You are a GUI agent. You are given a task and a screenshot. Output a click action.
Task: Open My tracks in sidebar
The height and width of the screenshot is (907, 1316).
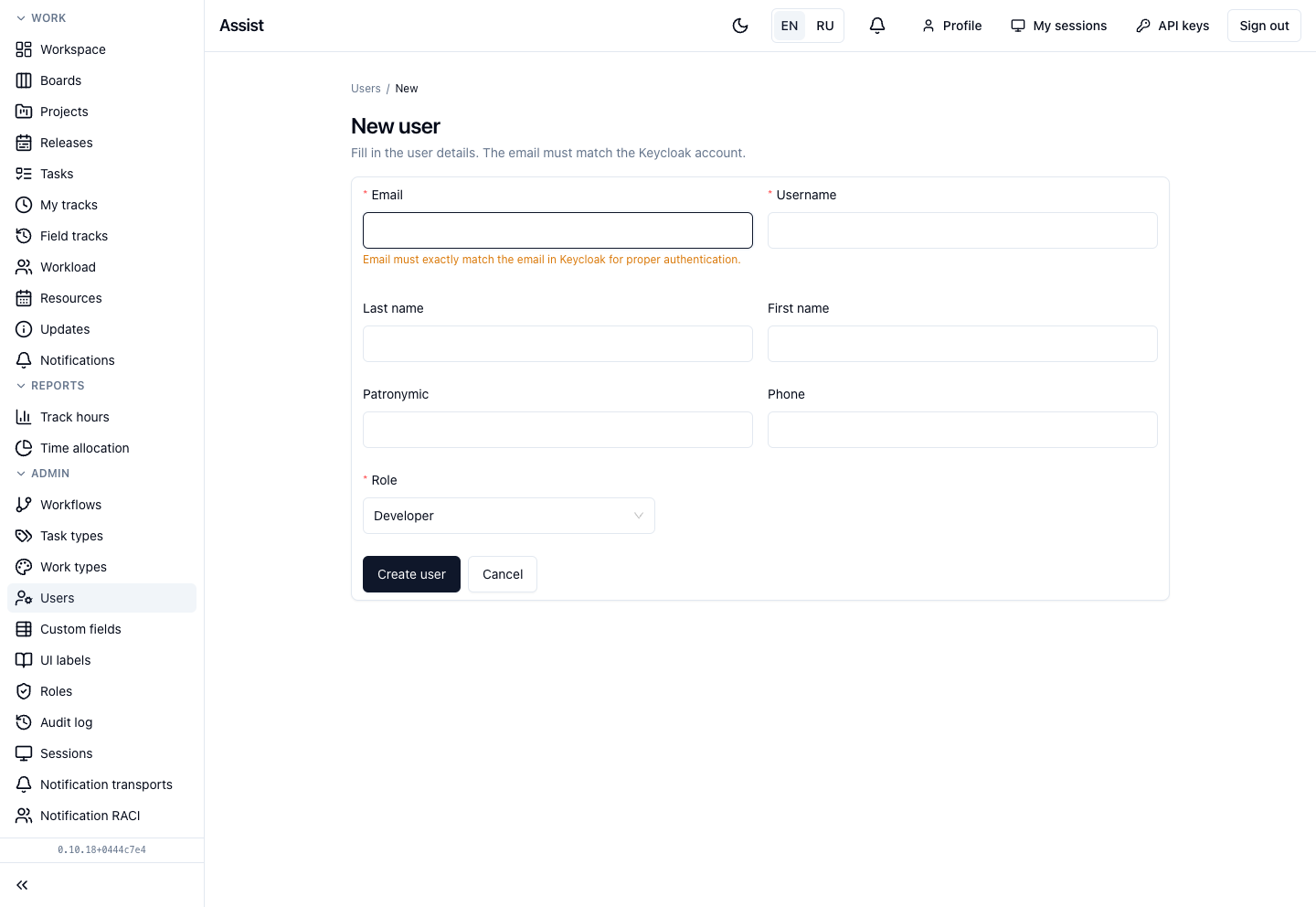[x=101, y=205]
